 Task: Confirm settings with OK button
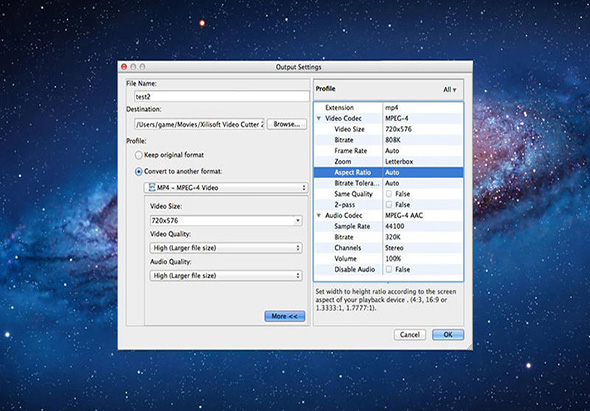click(448, 335)
